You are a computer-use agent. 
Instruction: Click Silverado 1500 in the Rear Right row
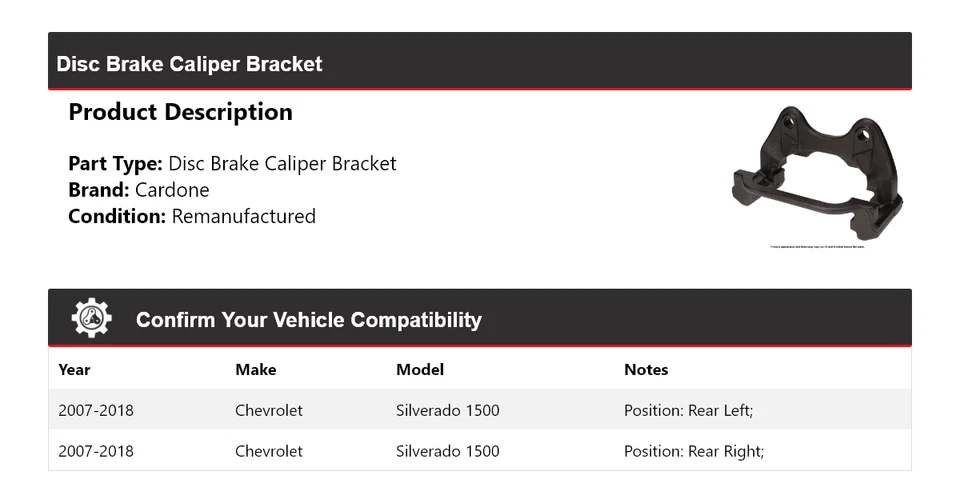tap(447, 451)
